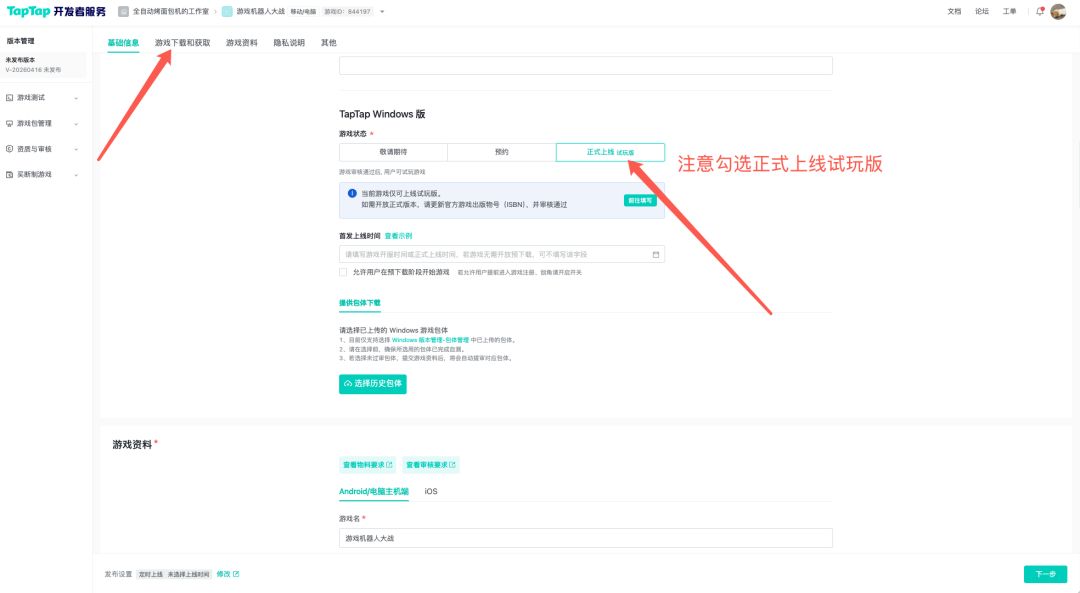Switch to the 其他 tab
This screenshot has width=1080, height=593.
click(x=329, y=43)
